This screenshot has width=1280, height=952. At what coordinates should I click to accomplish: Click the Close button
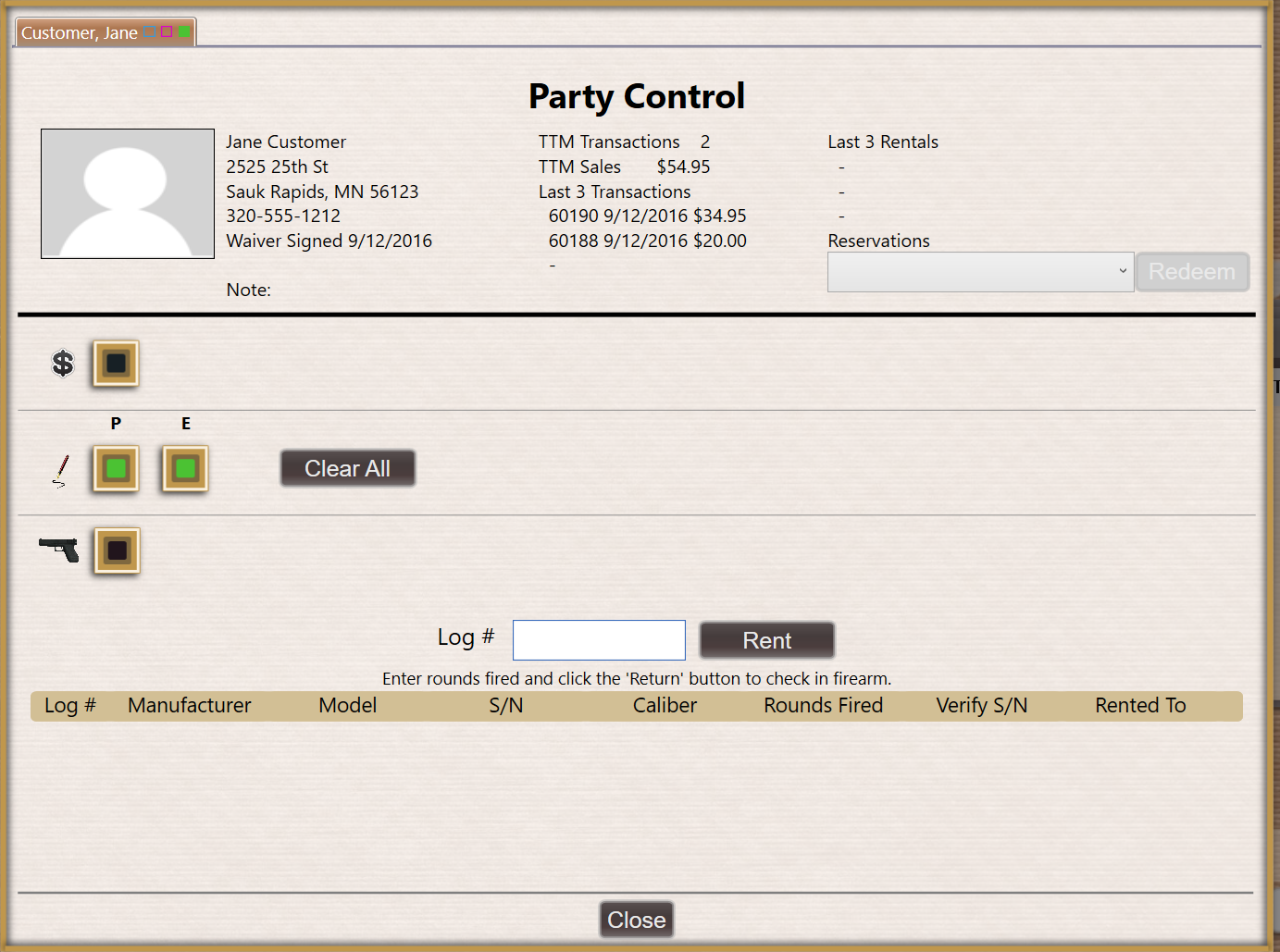tap(637, 920)
